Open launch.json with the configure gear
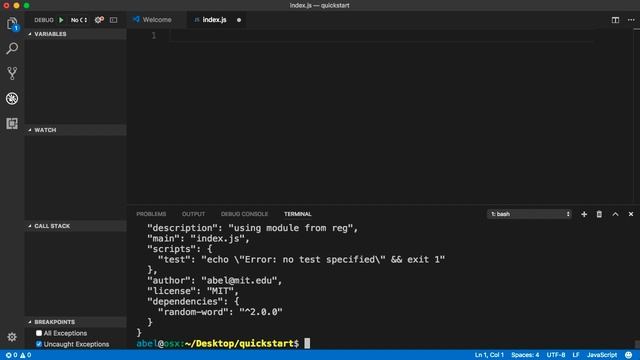This screenshot has height=360, width=640. (99, 20)
